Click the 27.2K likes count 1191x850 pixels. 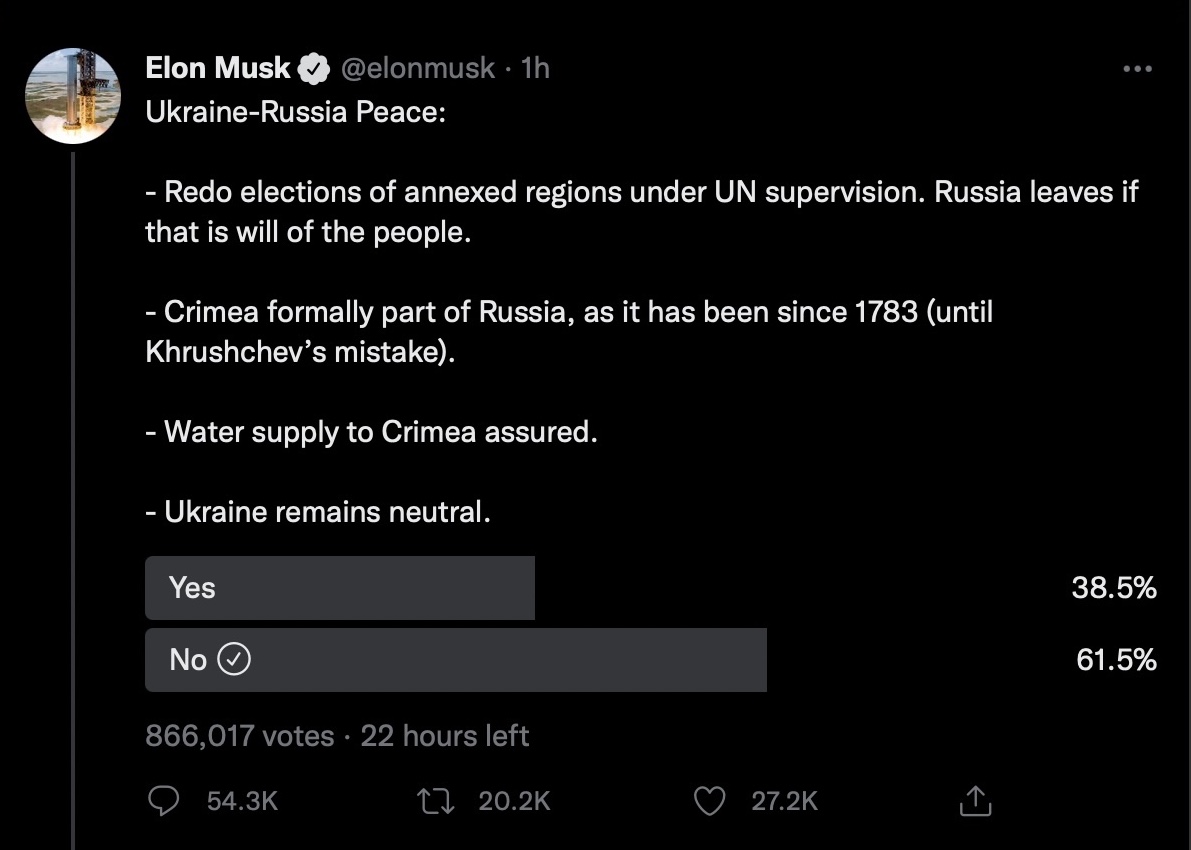click(x=785, y=800)
